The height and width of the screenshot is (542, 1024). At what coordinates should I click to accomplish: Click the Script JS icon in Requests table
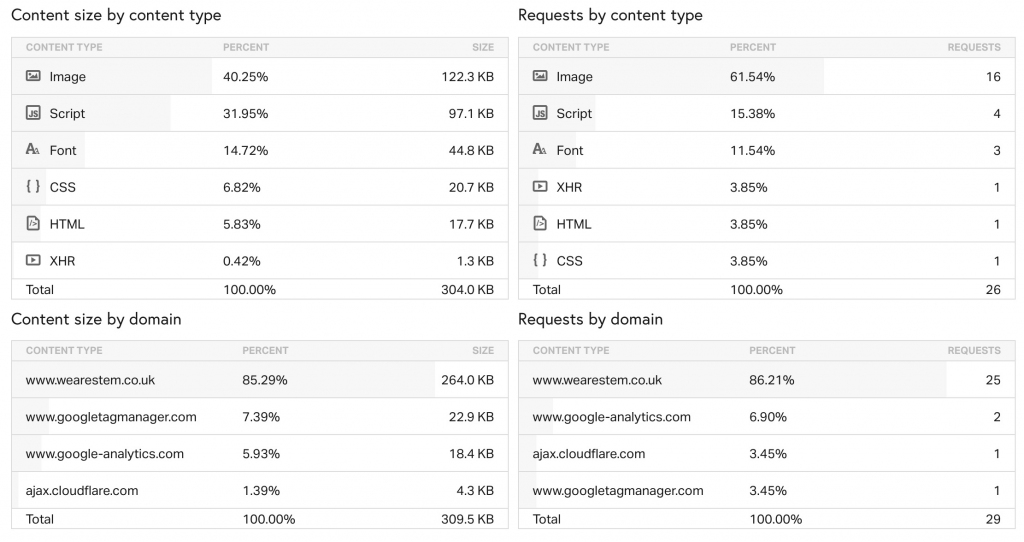(539, 113)
